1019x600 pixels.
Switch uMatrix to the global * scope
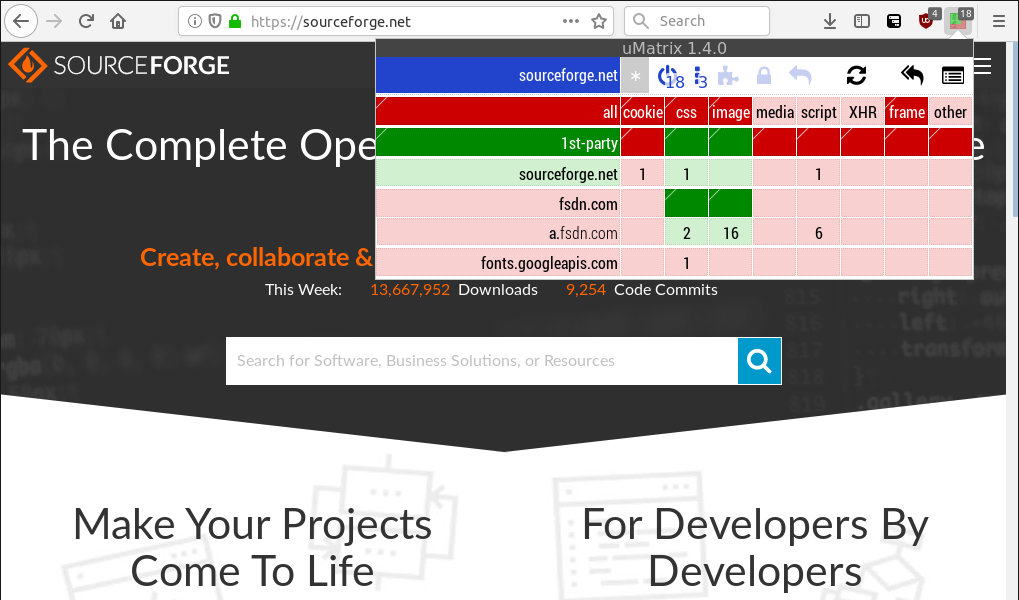pos(636,75)
